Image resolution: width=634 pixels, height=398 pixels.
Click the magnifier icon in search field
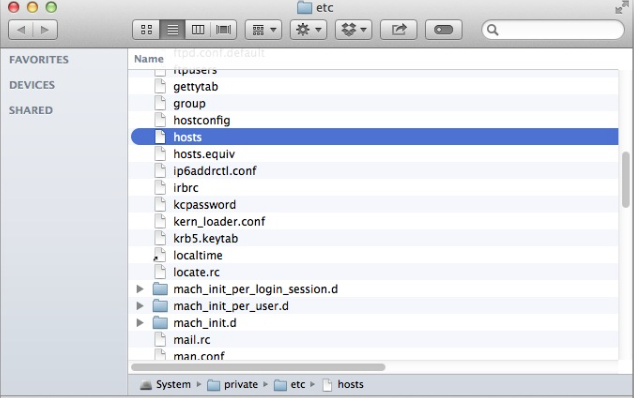pos(492,30)
